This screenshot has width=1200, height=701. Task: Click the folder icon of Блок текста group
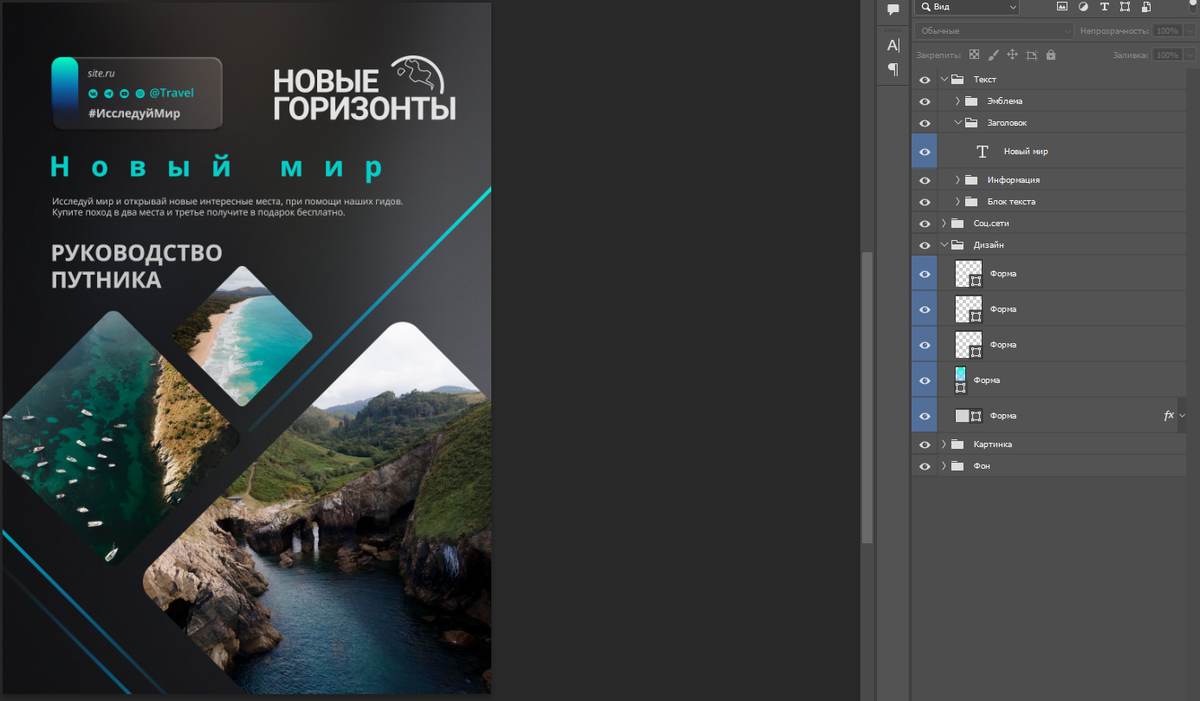point(971,202)
